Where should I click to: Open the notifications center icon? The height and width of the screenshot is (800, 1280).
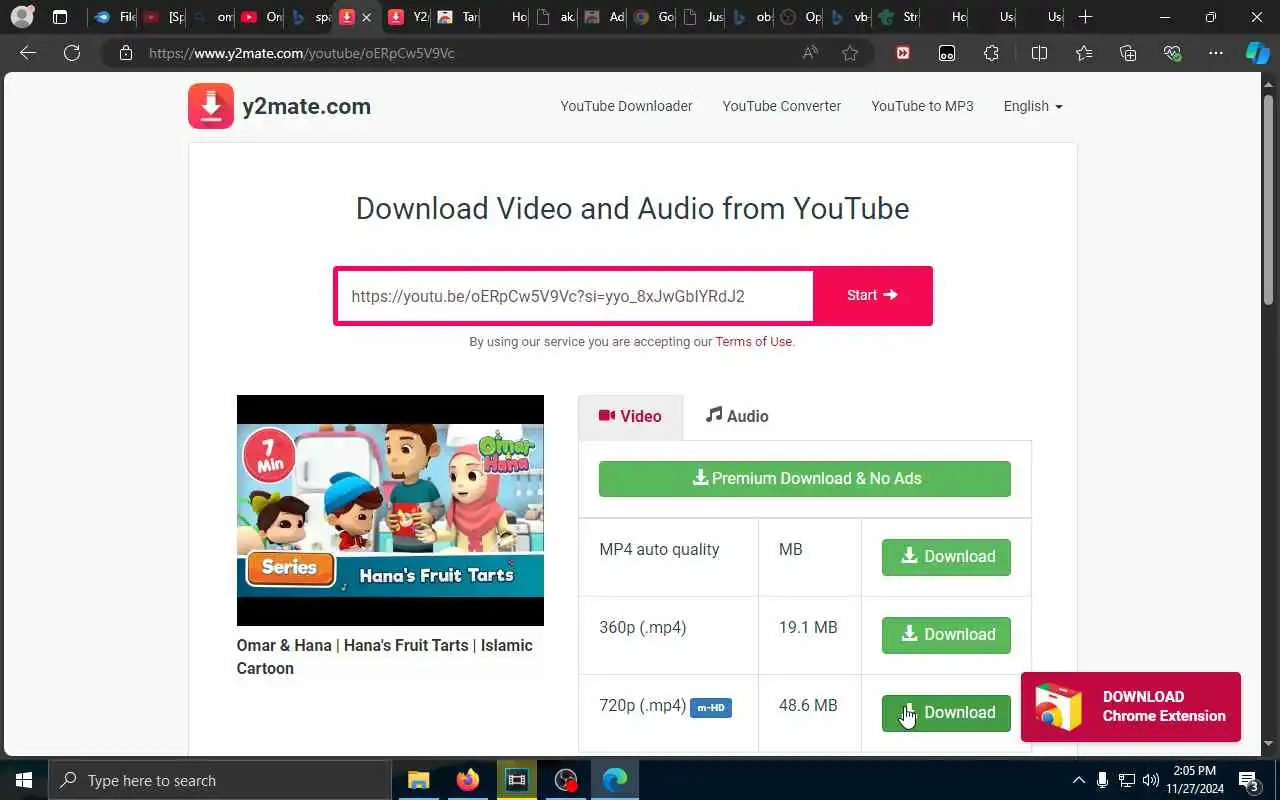tap(1249, 780)
